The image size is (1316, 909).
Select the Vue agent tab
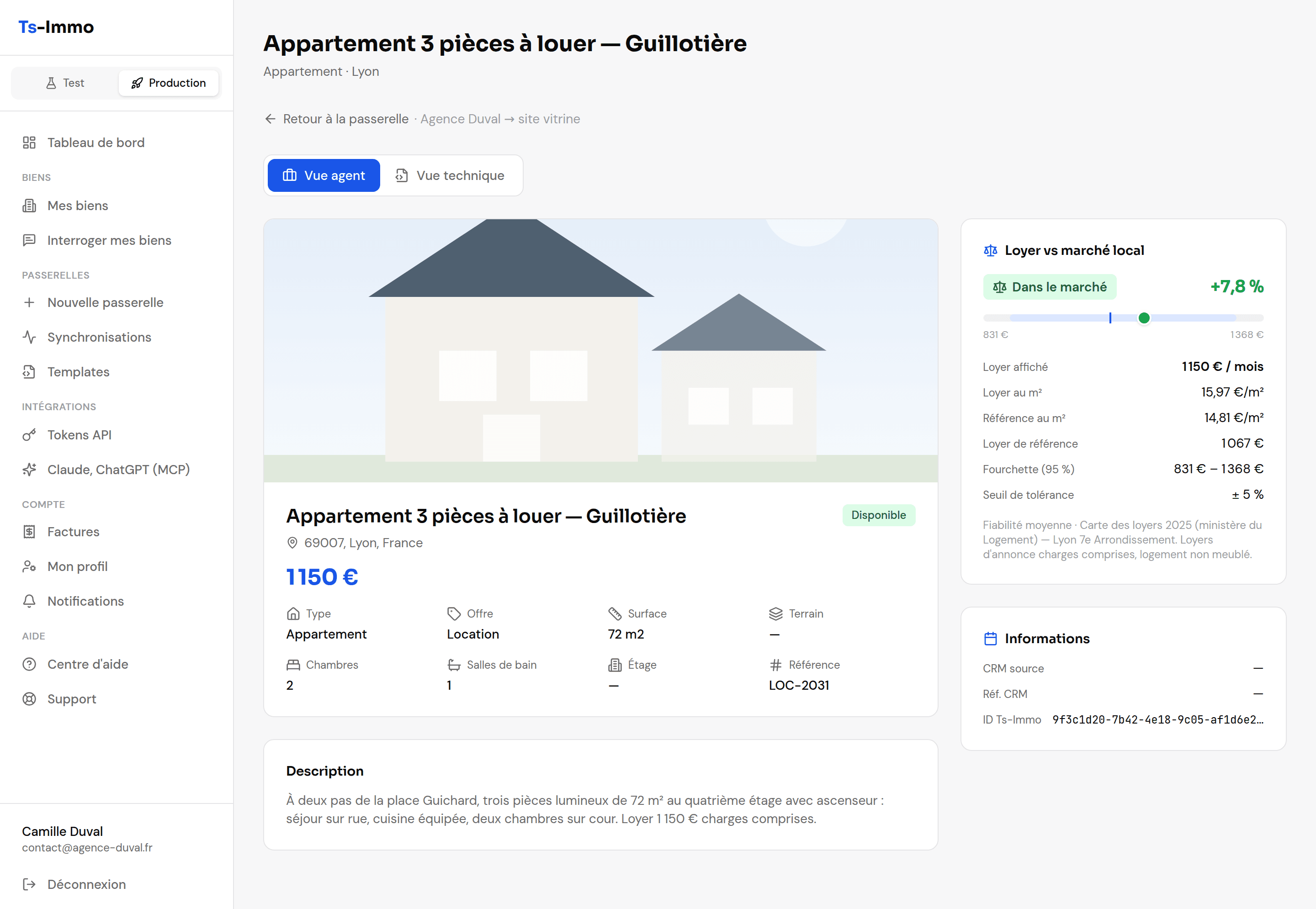(324, 175)
